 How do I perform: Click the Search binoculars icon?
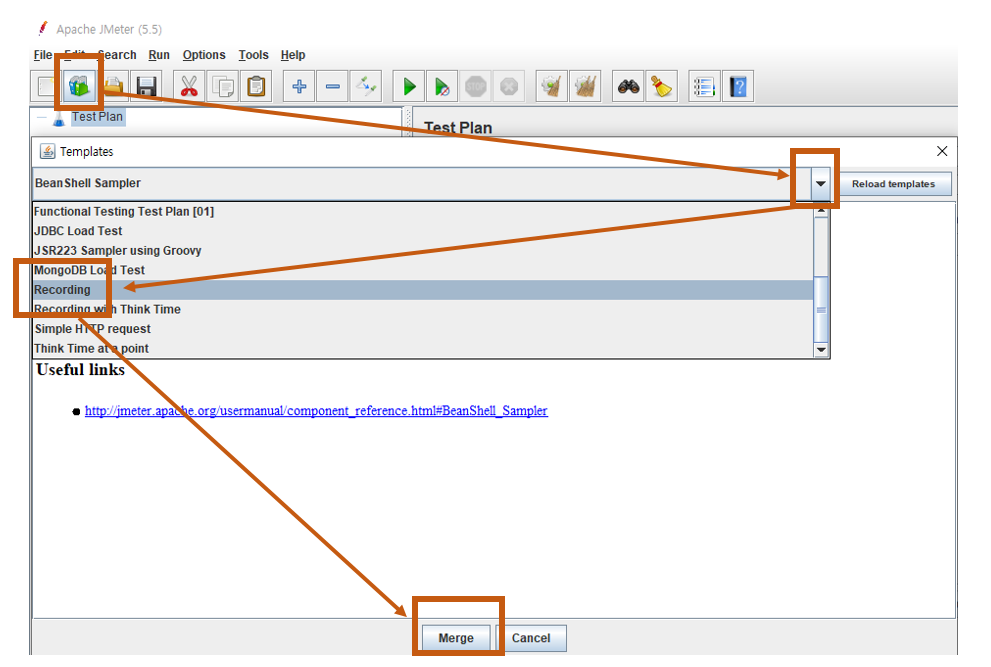[x=628, y=86]
